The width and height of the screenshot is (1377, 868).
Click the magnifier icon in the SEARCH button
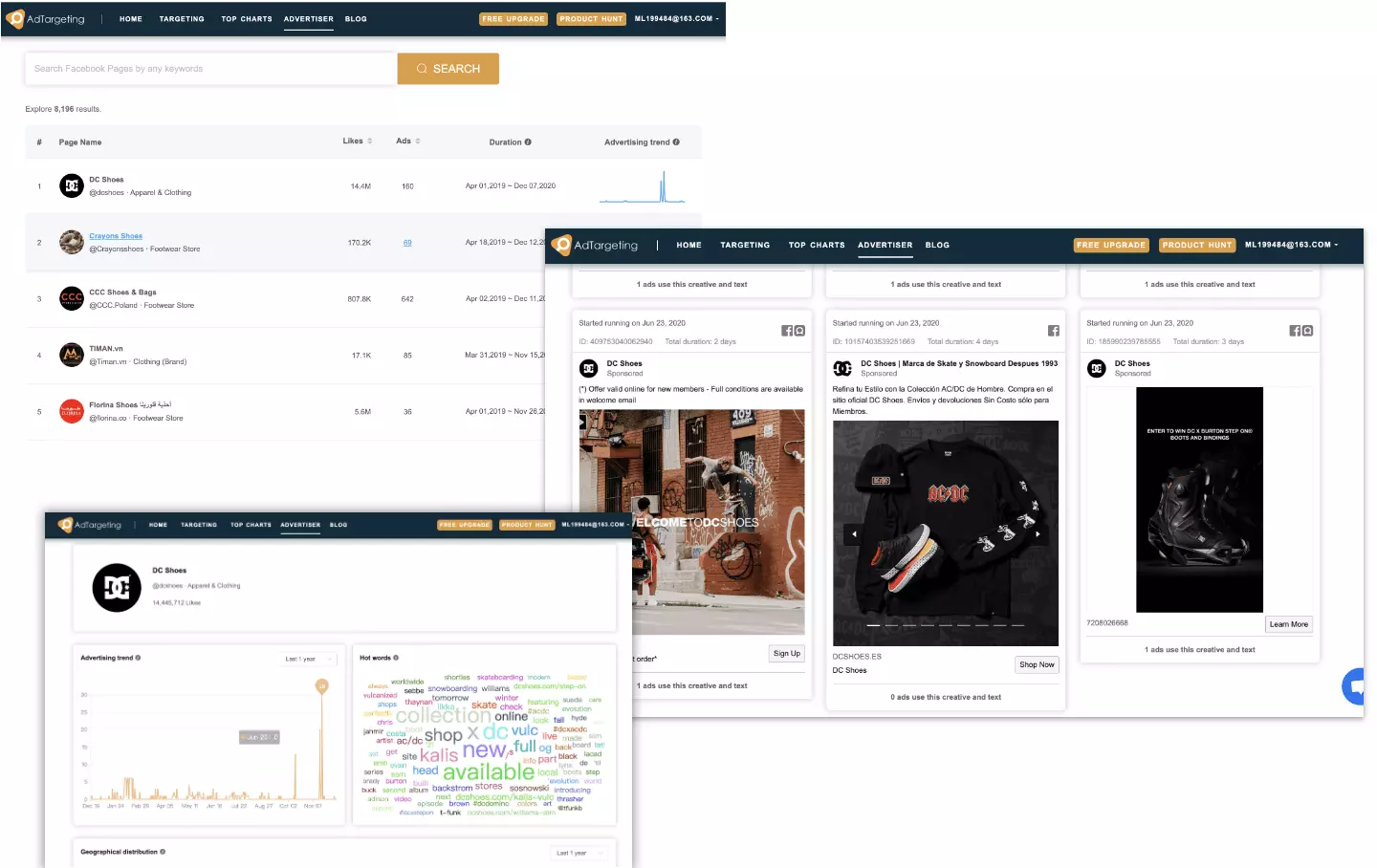(x=422, y=68)
